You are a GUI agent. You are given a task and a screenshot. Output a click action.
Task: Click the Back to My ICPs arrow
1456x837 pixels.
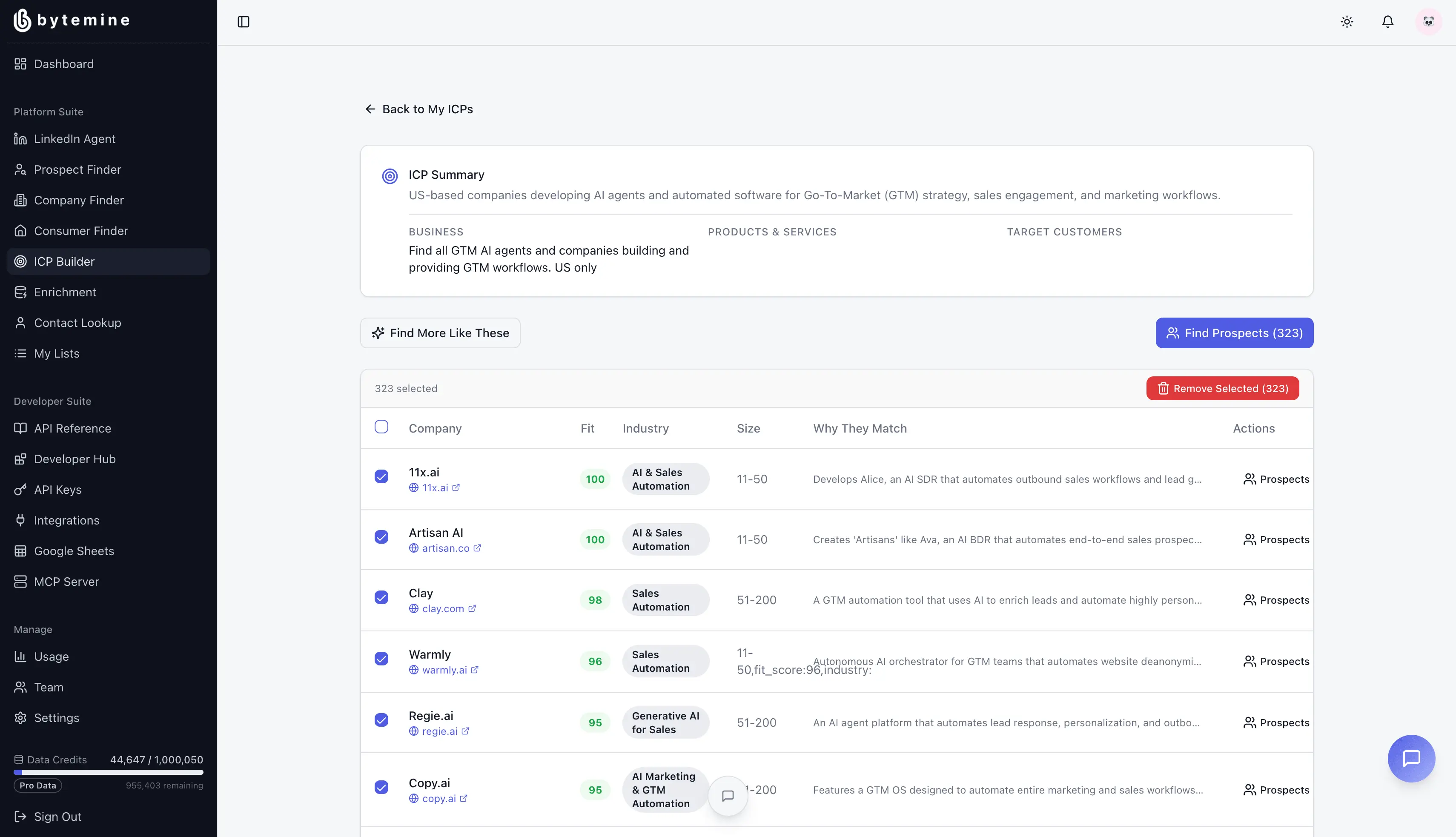pos(370,109)
